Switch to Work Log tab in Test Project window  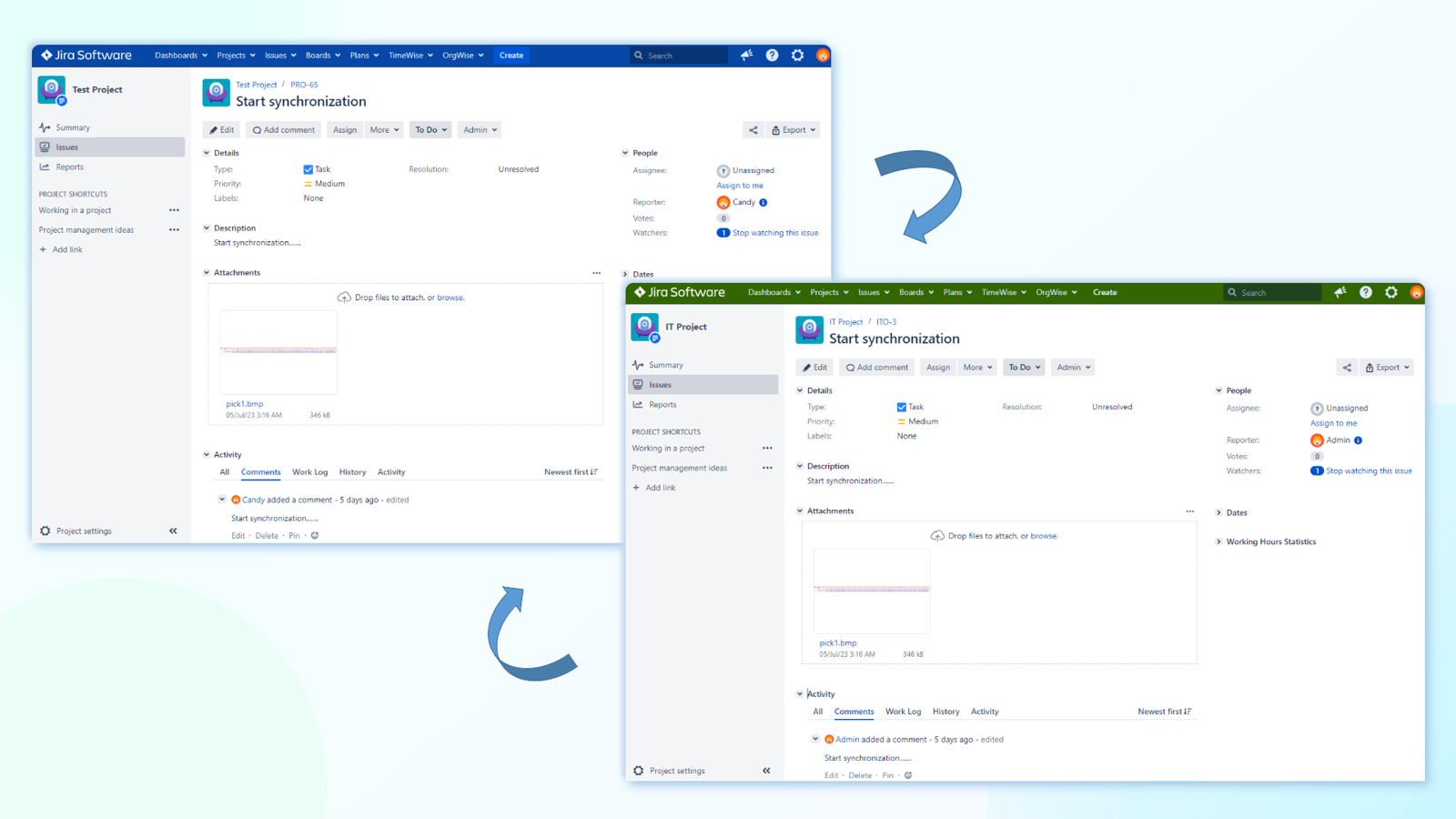(x=309, y=472)
